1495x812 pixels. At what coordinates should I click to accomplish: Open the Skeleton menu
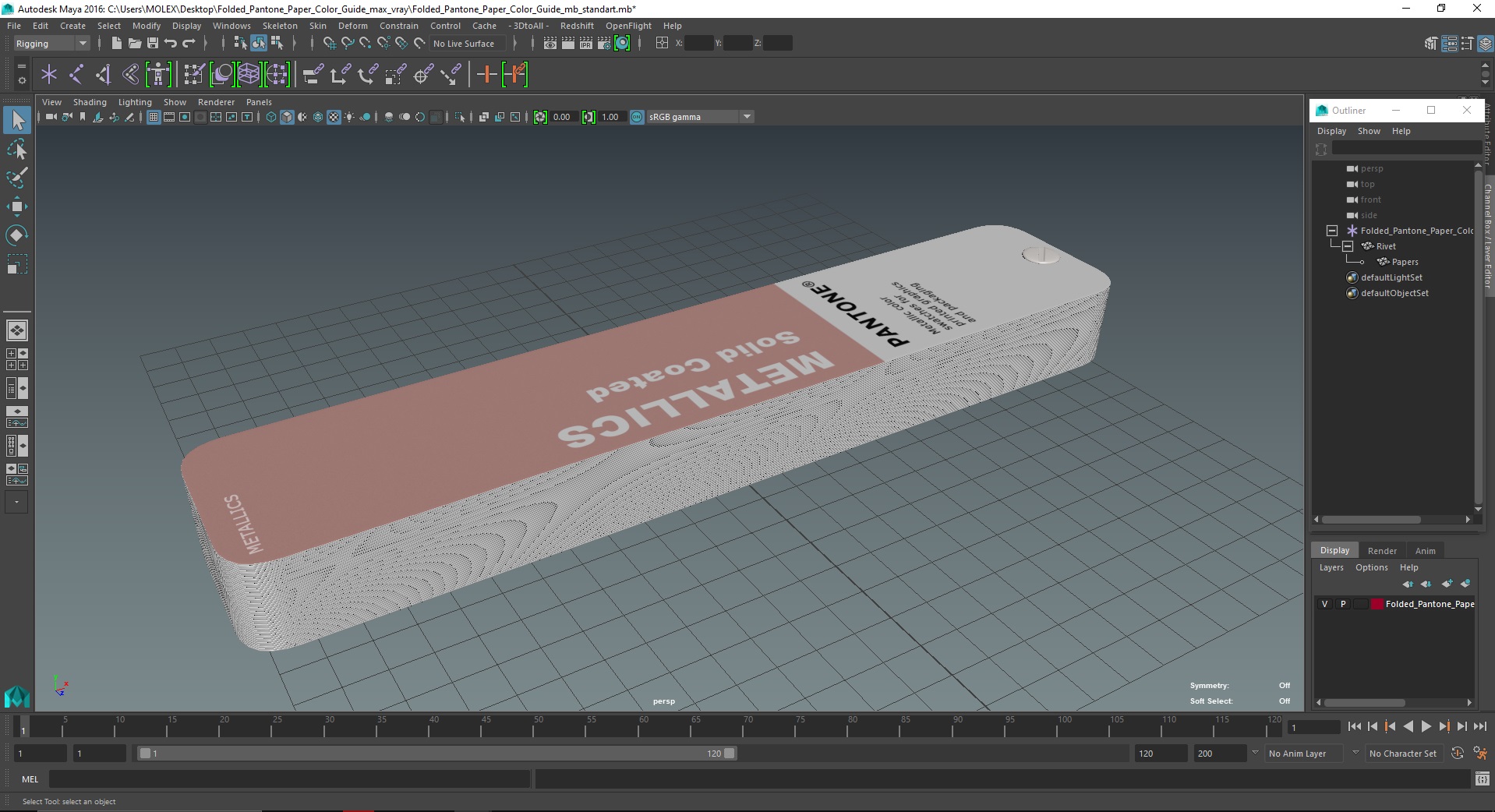point(280,26)
